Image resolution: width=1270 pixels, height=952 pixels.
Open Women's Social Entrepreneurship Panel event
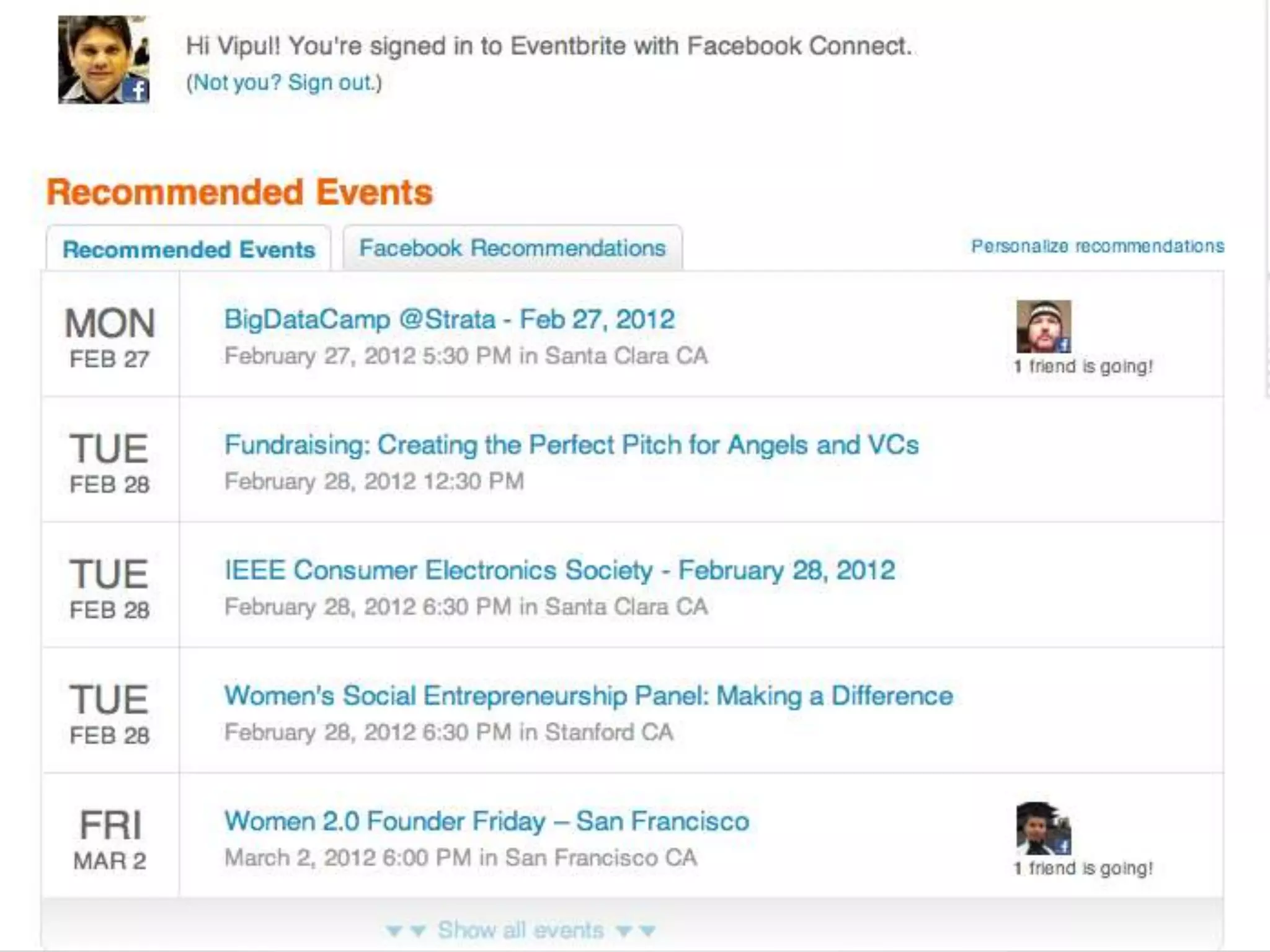(x=588, y=696)
